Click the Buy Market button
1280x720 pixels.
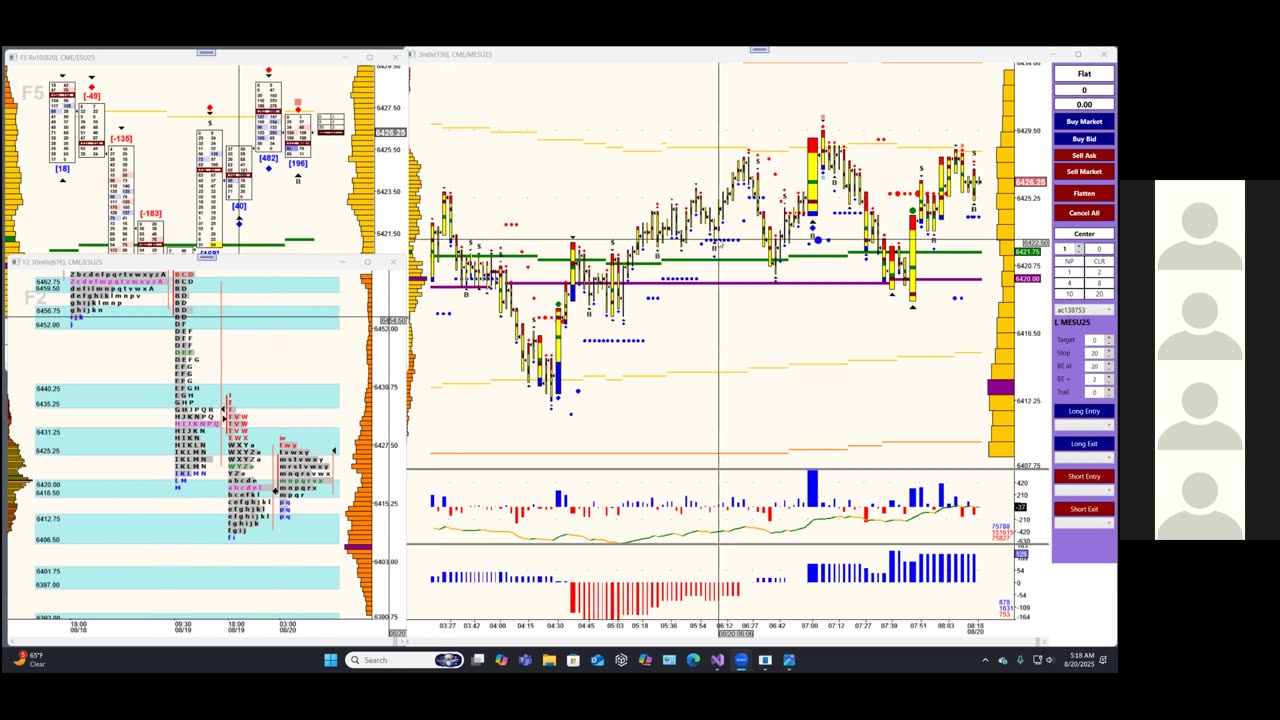(1084, 122)
